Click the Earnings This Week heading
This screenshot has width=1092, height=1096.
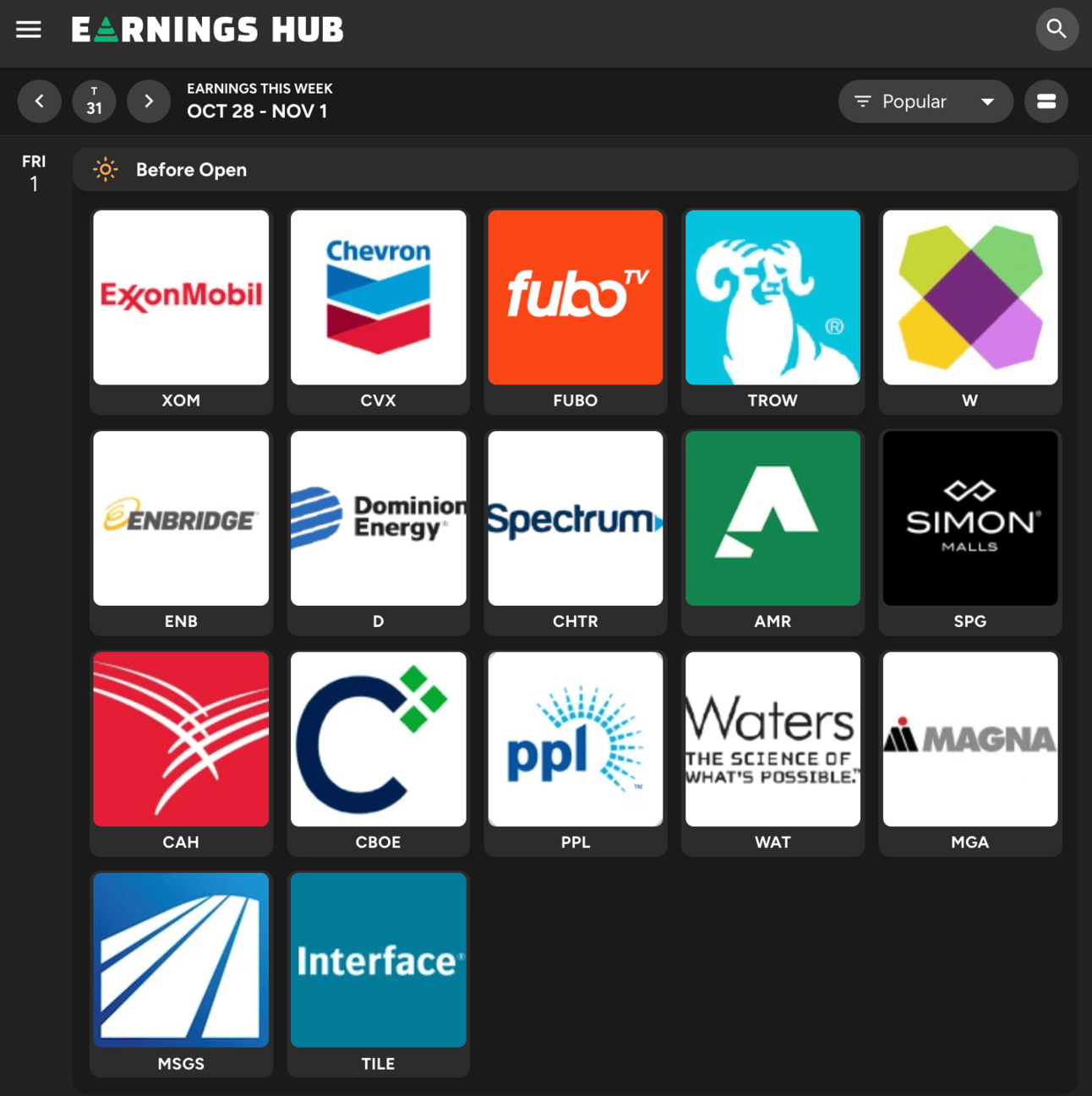[259, 89]
